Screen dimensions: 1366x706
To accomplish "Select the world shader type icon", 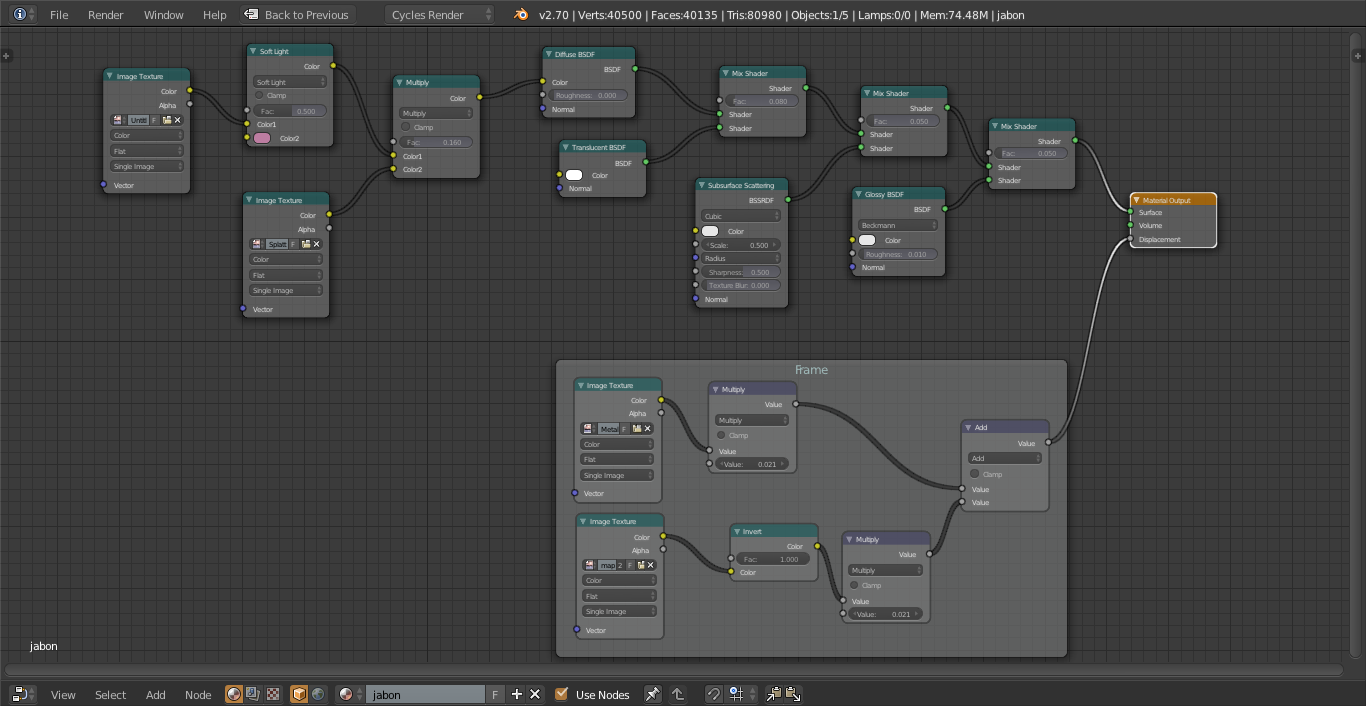I will 318,694.
